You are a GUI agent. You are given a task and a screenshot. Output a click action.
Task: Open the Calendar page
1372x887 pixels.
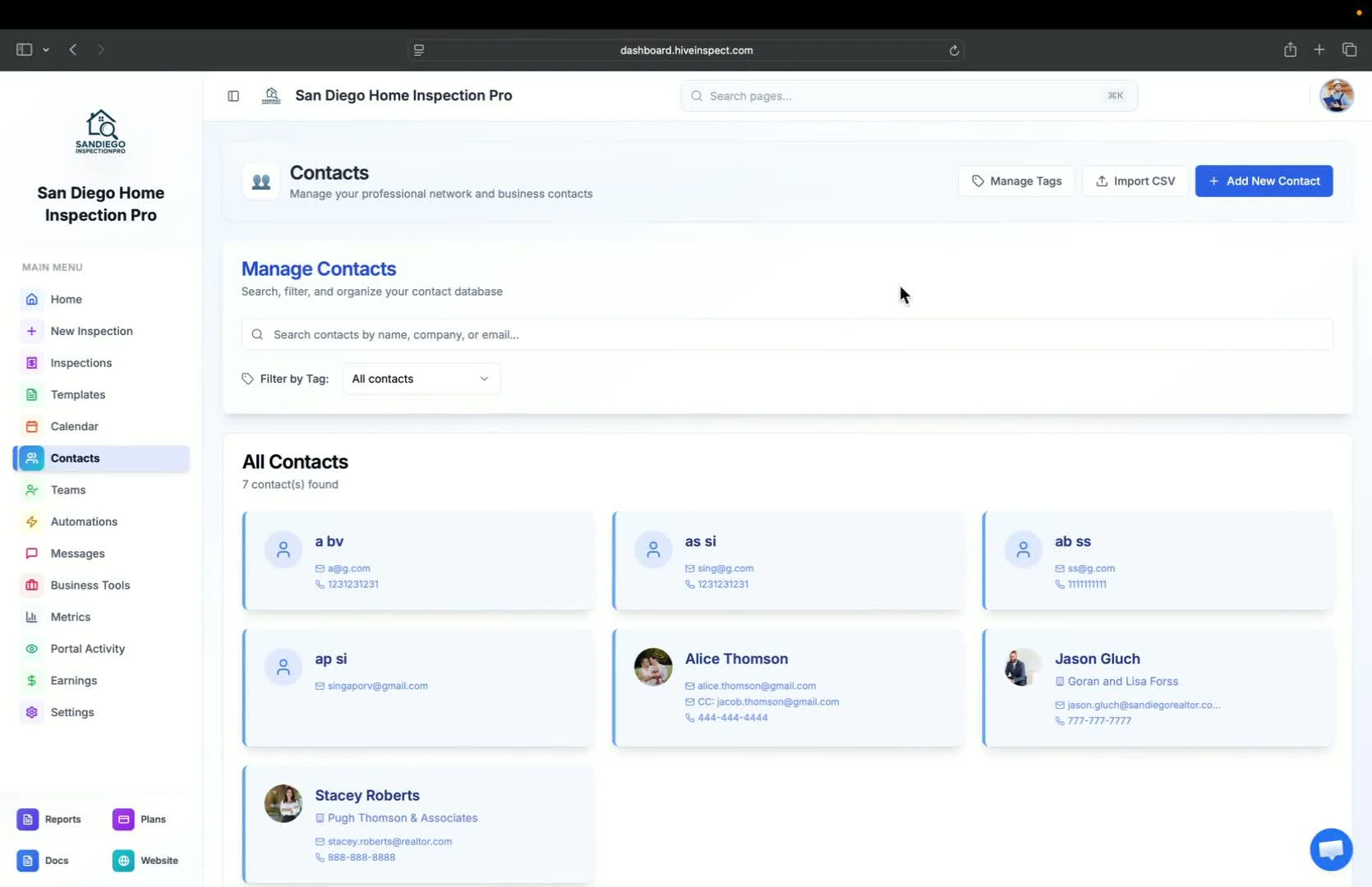coord(100,426)
